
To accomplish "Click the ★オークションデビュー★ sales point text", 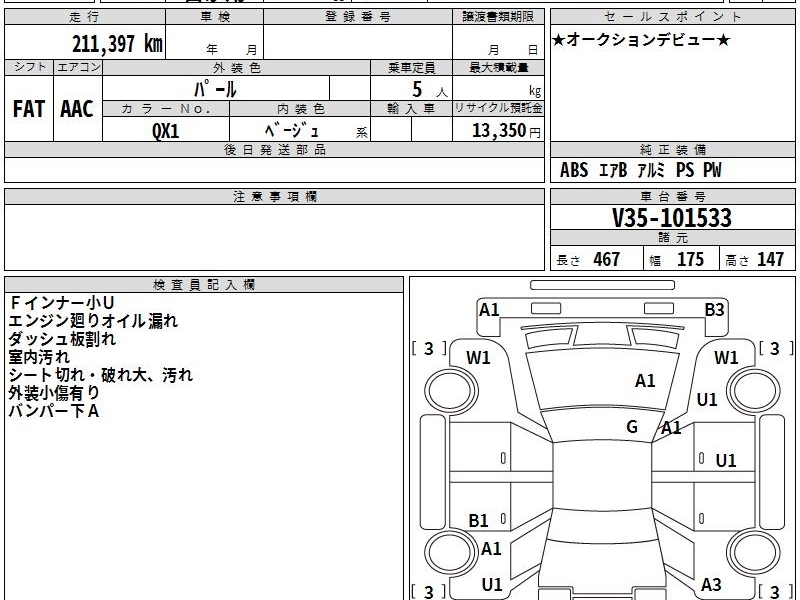I will [x=641, y=40].
